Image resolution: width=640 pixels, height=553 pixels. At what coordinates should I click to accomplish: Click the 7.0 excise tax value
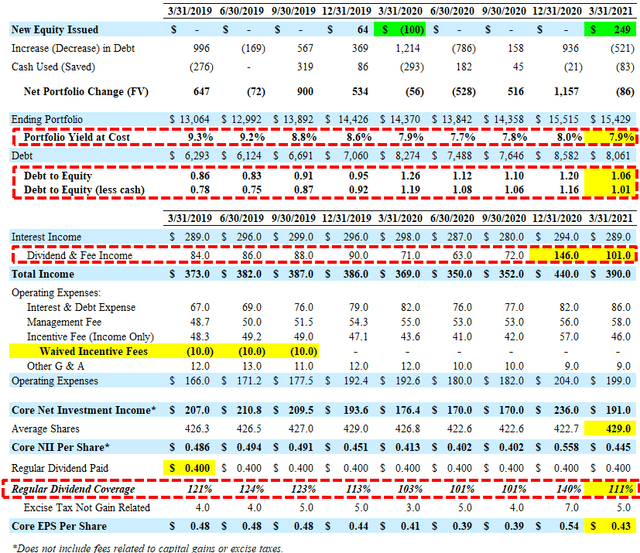click(572, 508)
